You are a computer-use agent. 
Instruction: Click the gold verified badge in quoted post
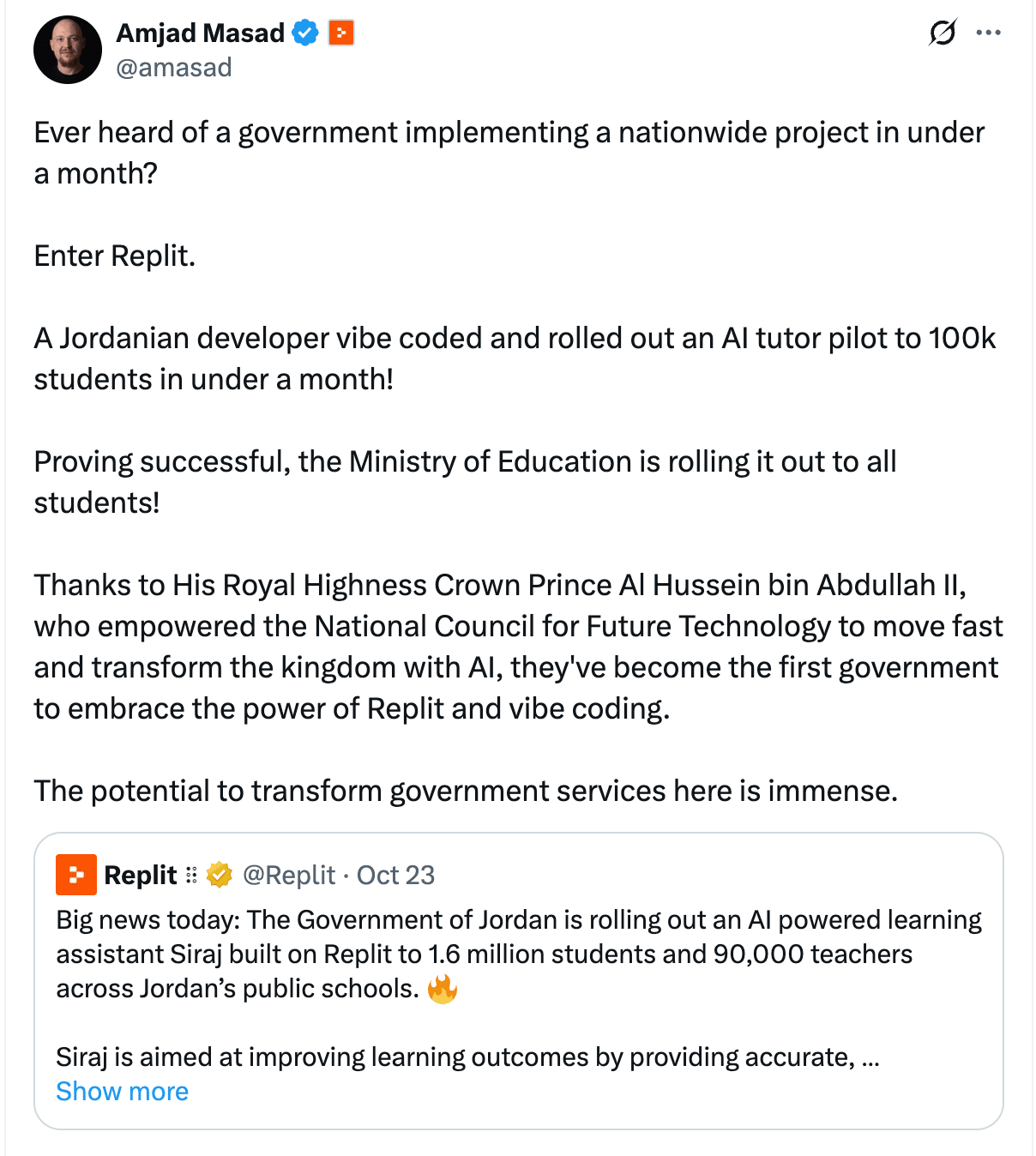pos(220,875)
